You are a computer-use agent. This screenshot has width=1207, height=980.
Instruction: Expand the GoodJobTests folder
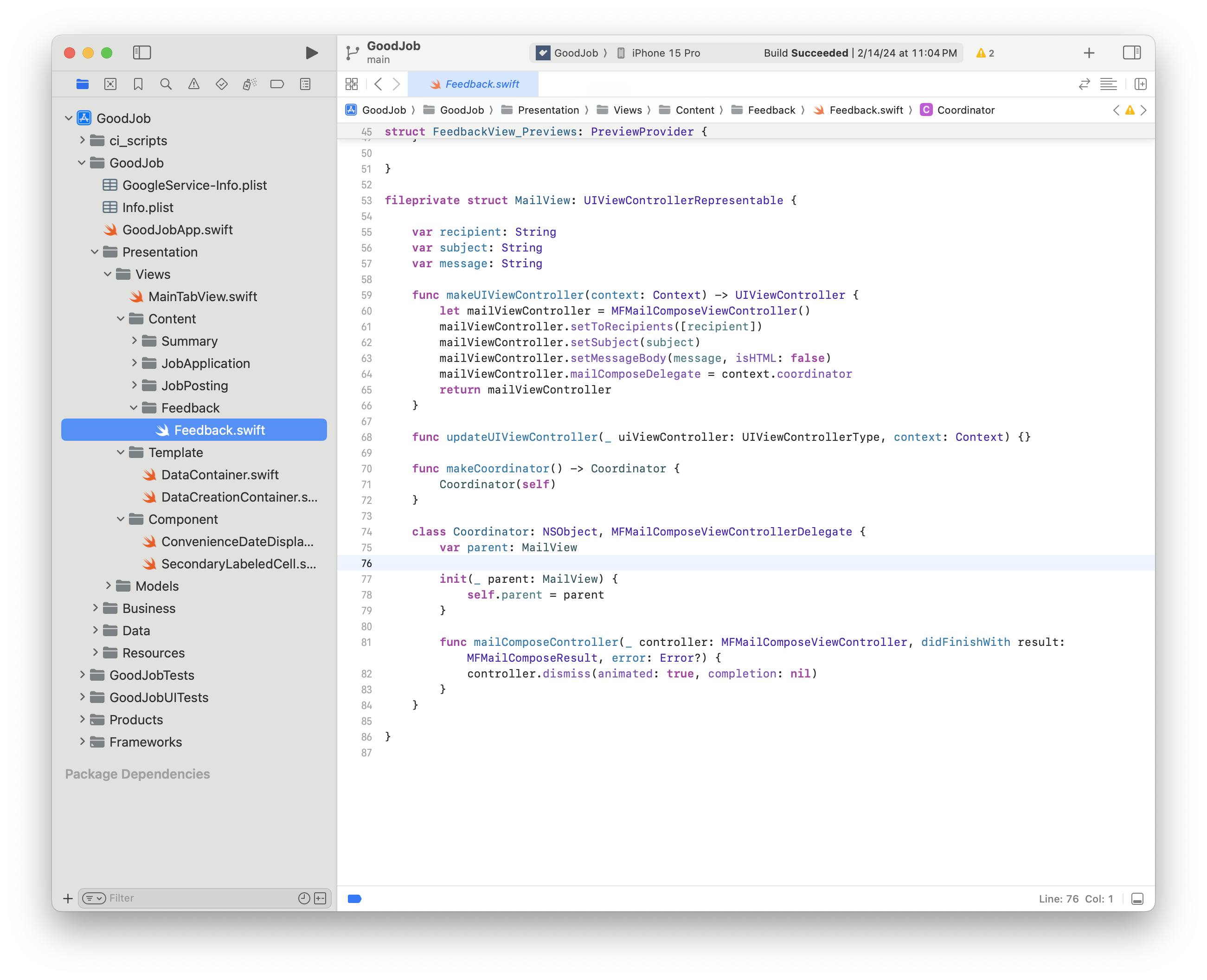coord(83,675)
